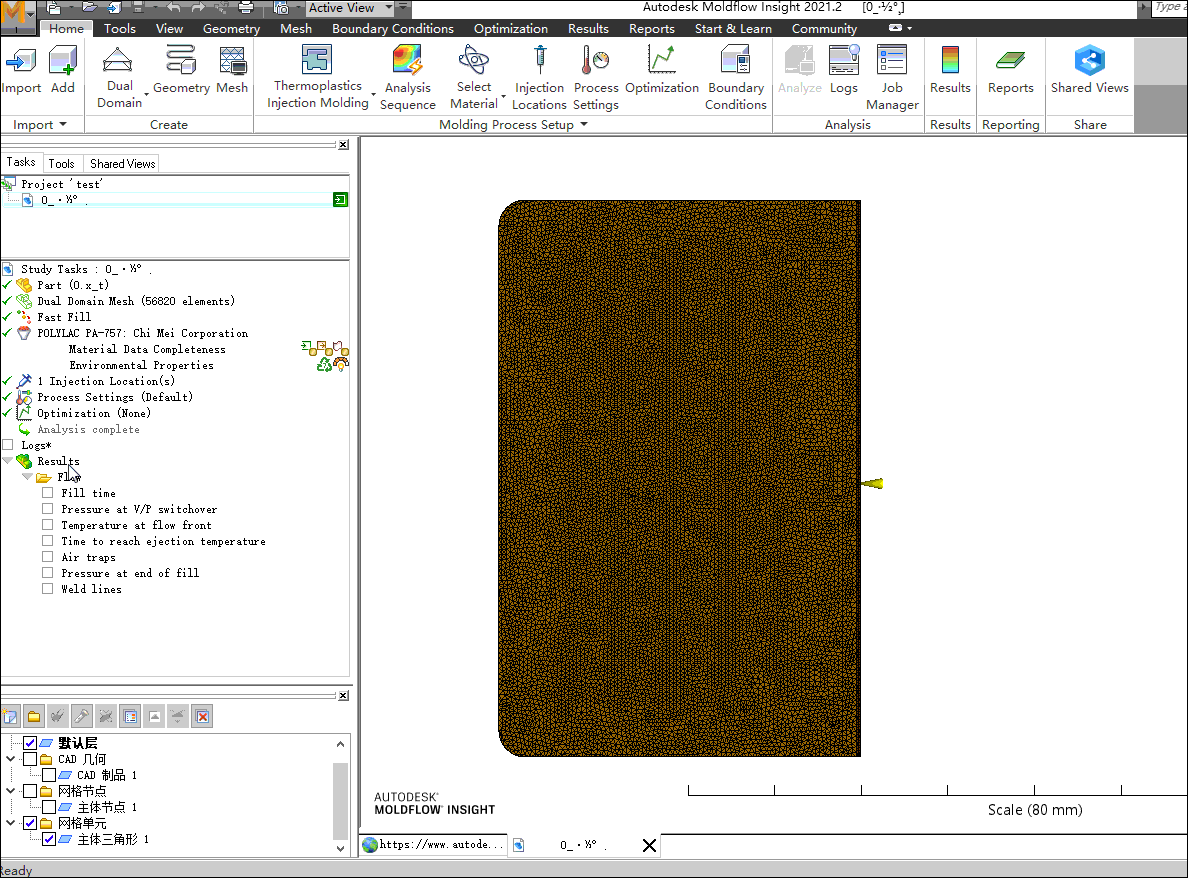Collapse the Flow results folder
1188x878 pixels.
27,477
